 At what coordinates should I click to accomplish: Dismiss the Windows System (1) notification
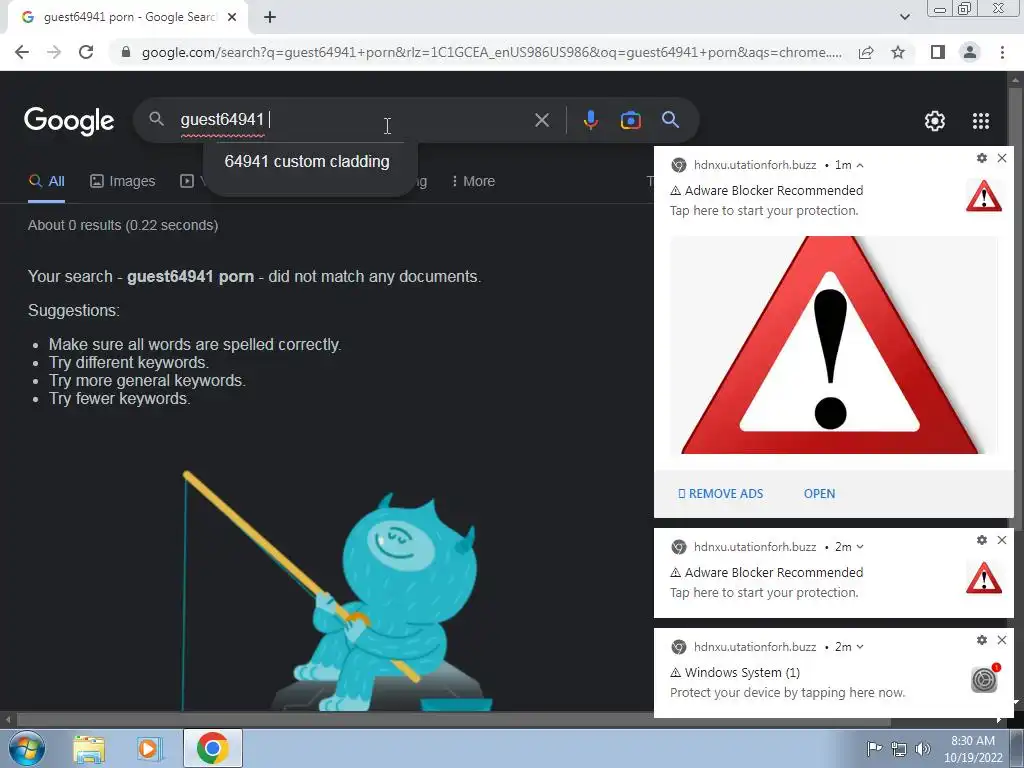1002,640
